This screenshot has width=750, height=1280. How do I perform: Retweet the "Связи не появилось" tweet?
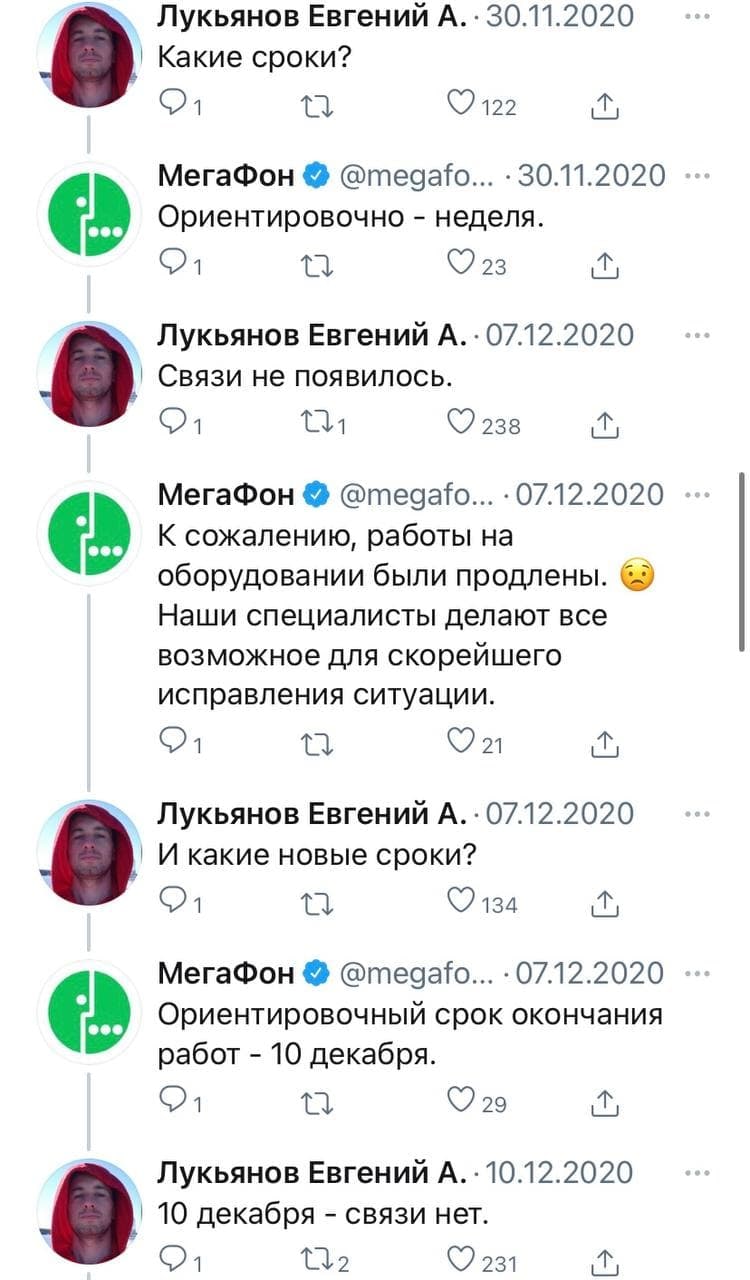pos(318,425)
